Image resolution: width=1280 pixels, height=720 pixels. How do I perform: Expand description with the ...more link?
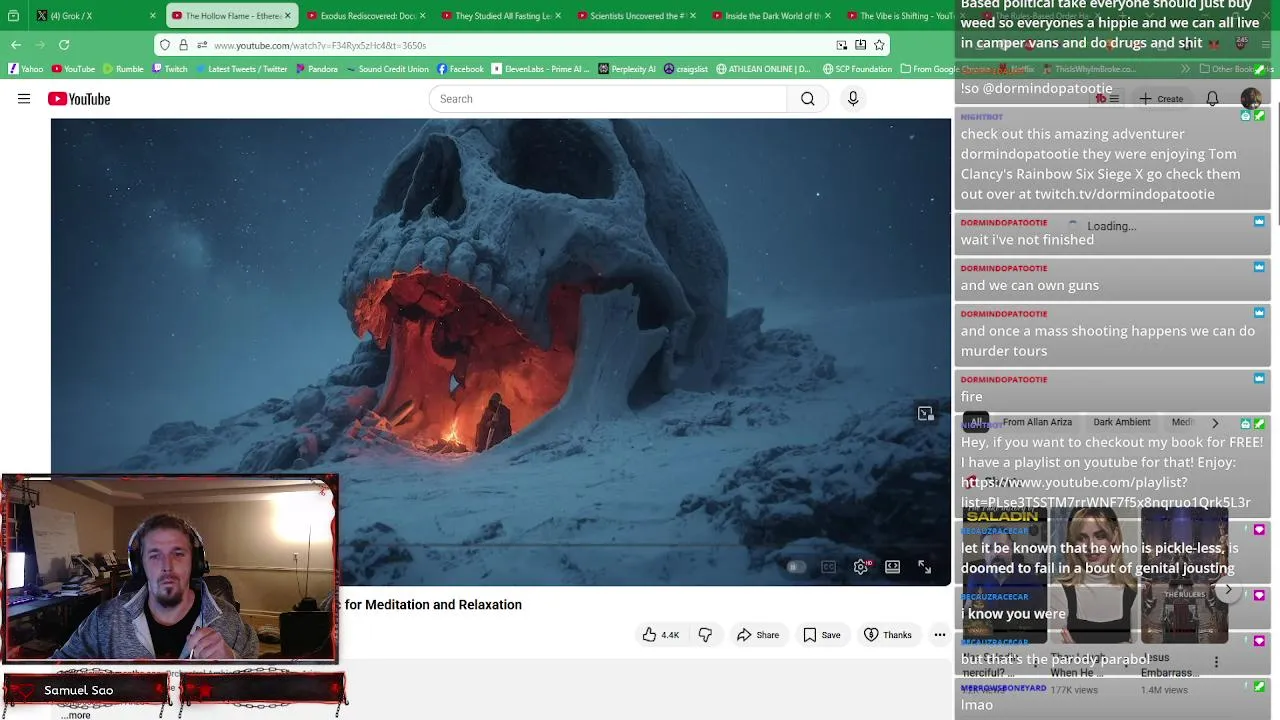point(76,714)
